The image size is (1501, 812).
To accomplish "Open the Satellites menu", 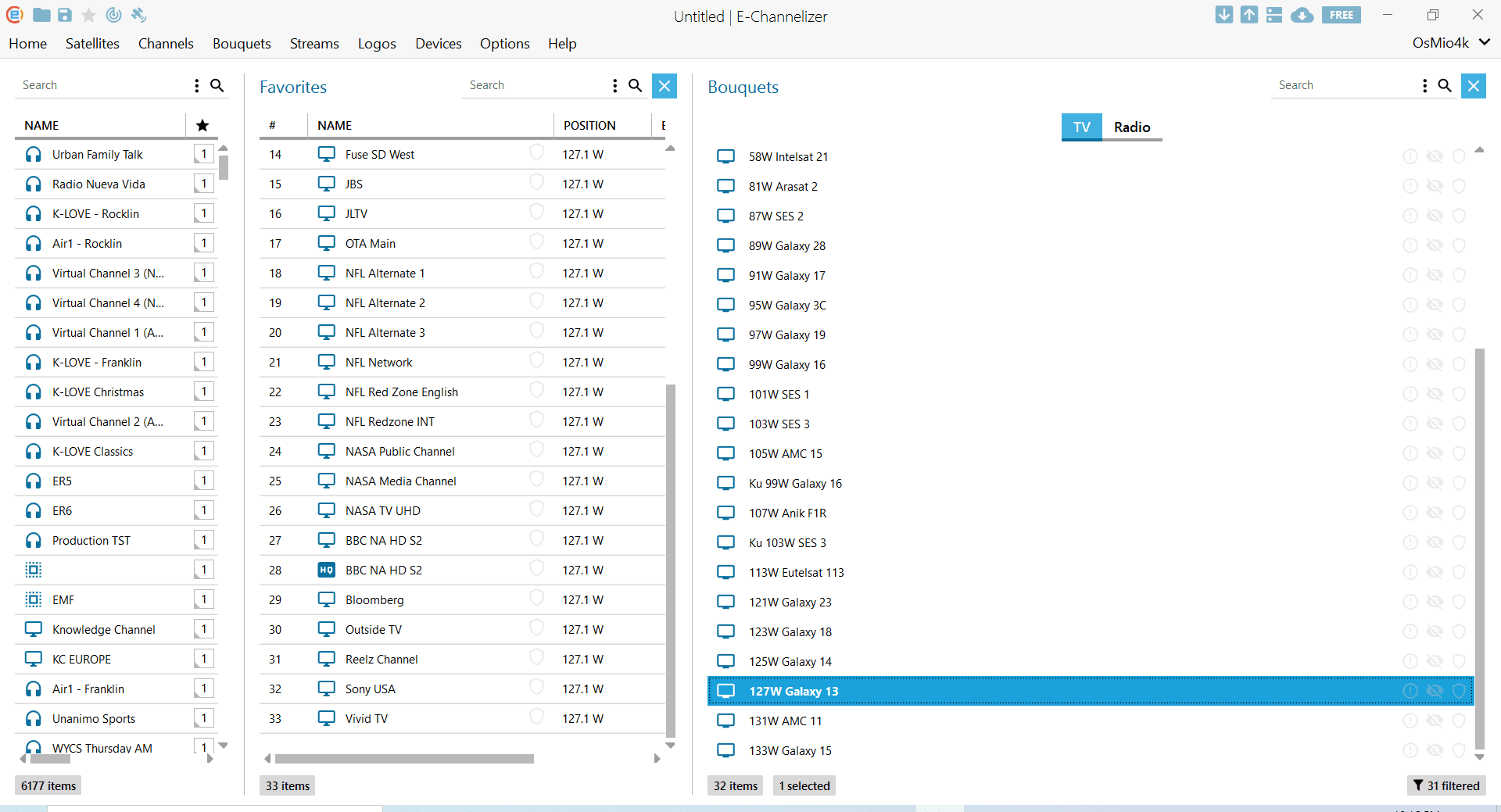I will coord(92,44).
